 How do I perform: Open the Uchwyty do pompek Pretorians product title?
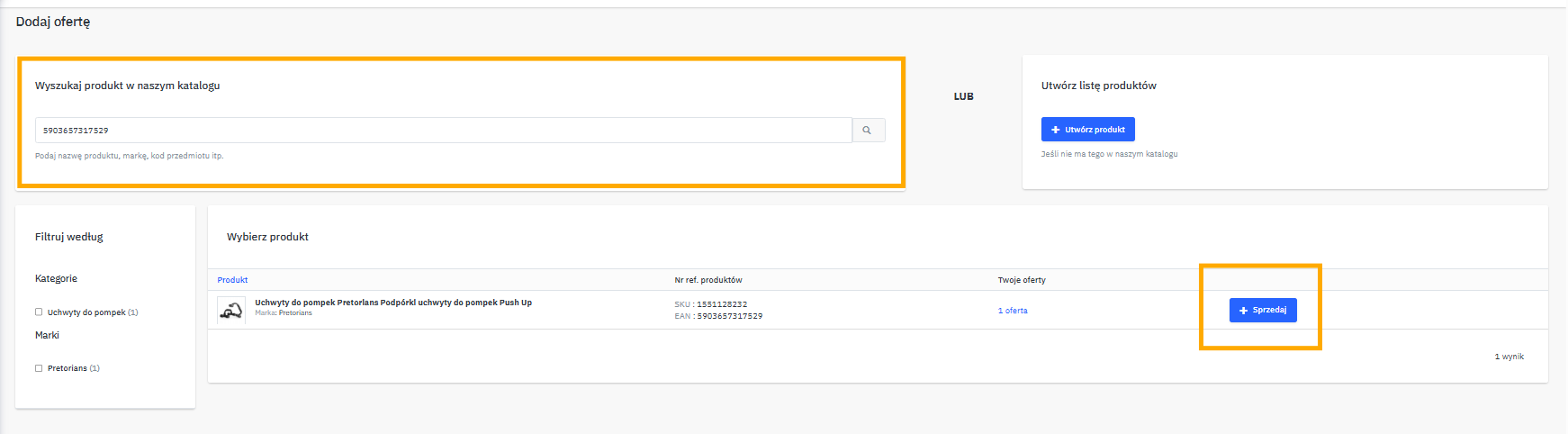pos(392,303)
